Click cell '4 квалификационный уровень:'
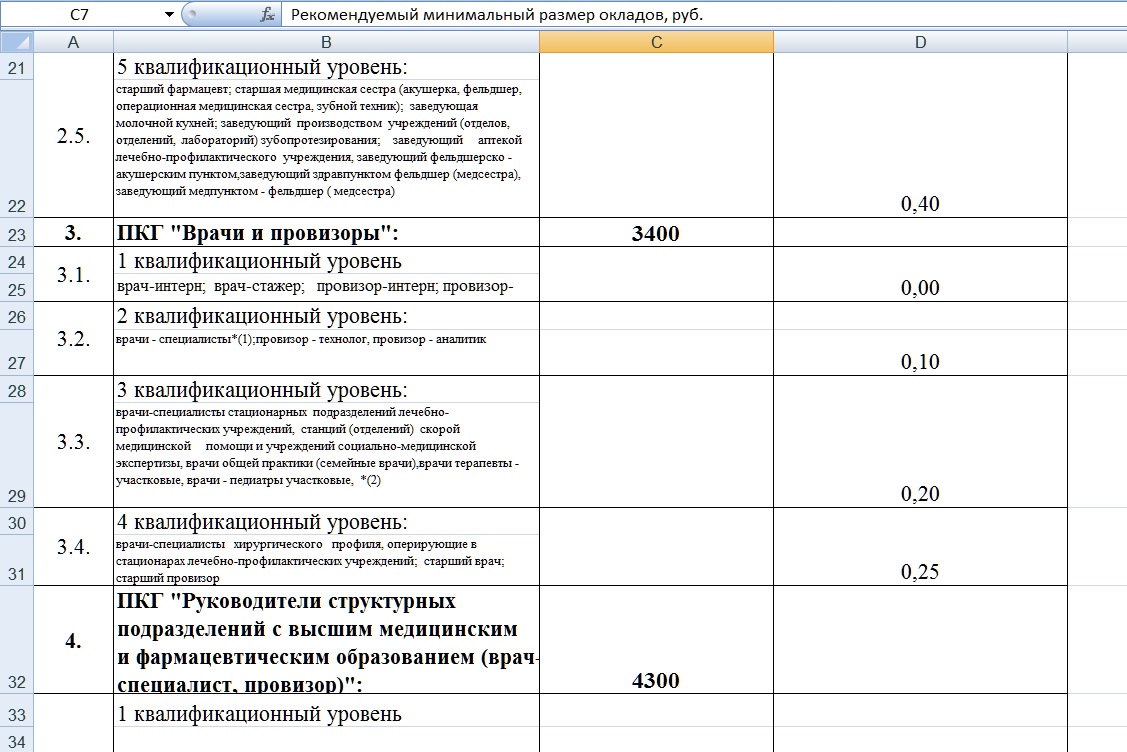 (x=326, y=521)
